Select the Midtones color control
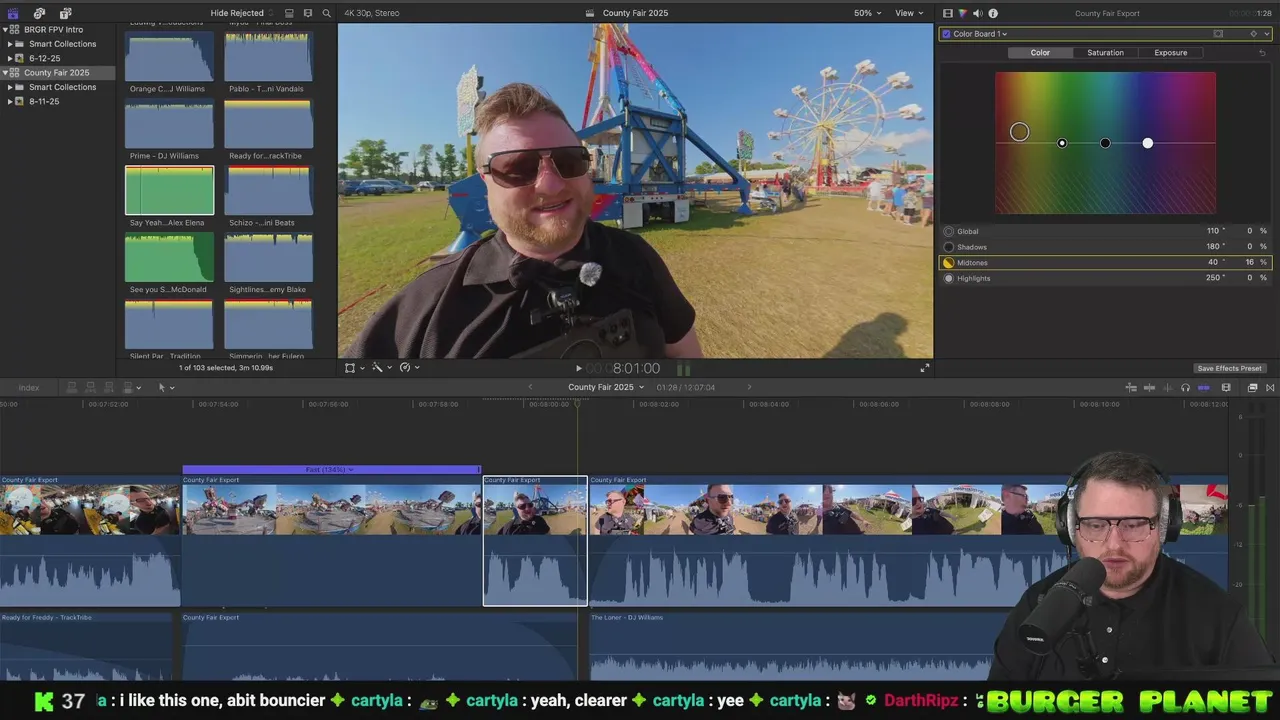Image resolution: width=1280 pixels, height=720 pixels. [948, 263]
